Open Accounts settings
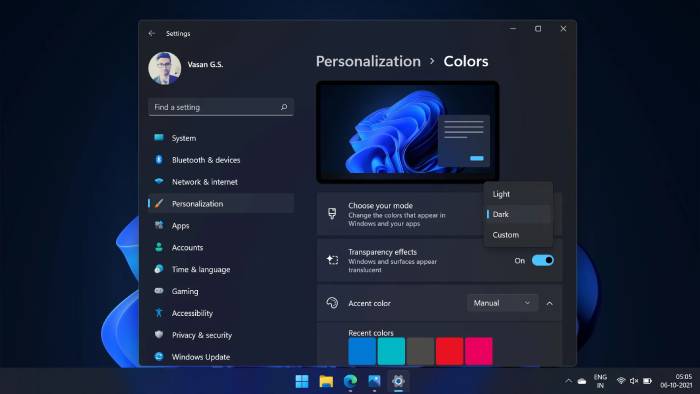 (x=221, y=247)
